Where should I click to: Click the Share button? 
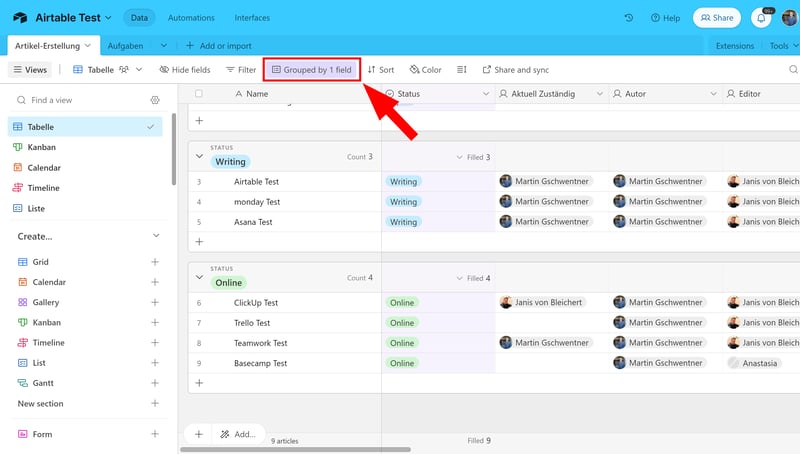coord(717,18)
